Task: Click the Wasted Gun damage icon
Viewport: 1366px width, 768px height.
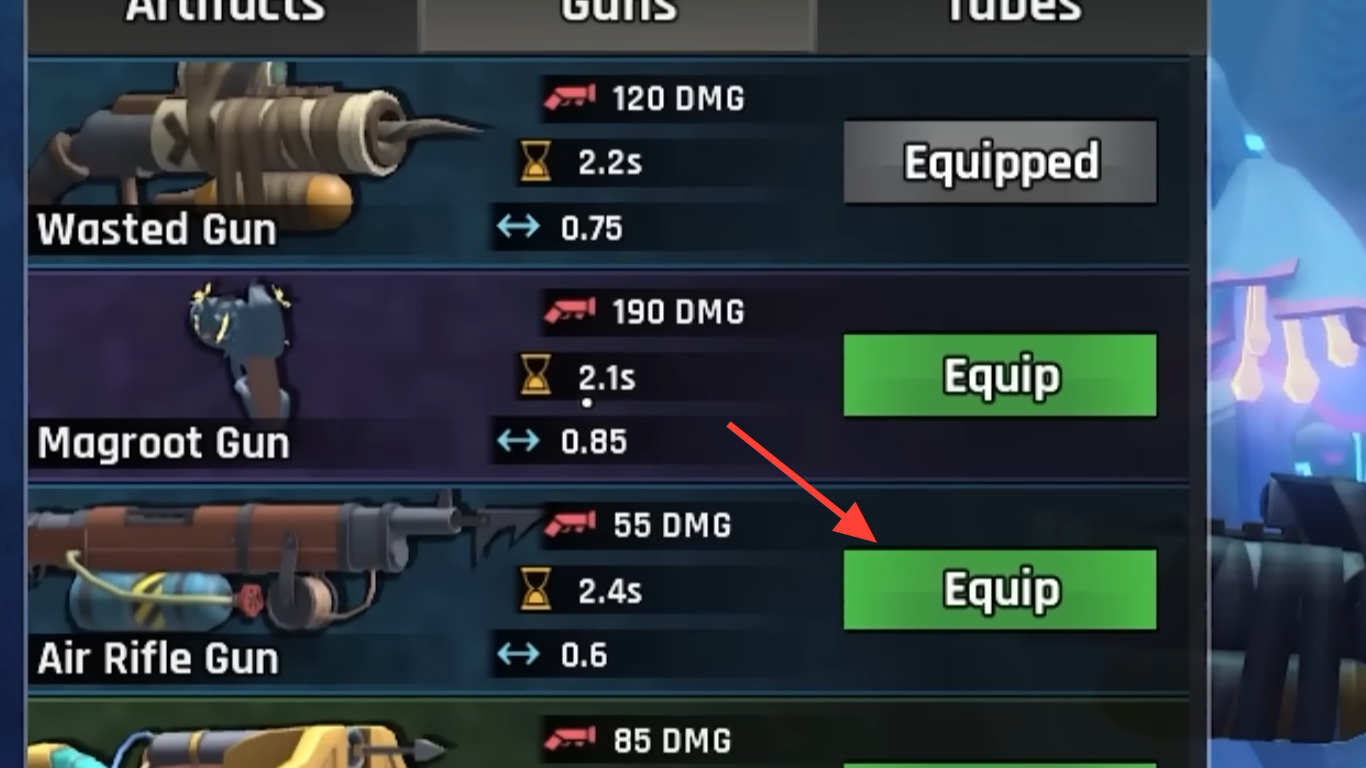Action: point(570,97)
